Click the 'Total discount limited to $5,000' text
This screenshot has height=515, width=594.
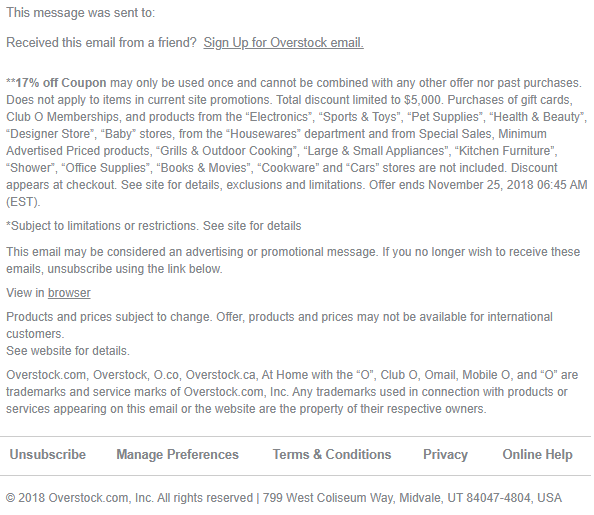point(360,100)
